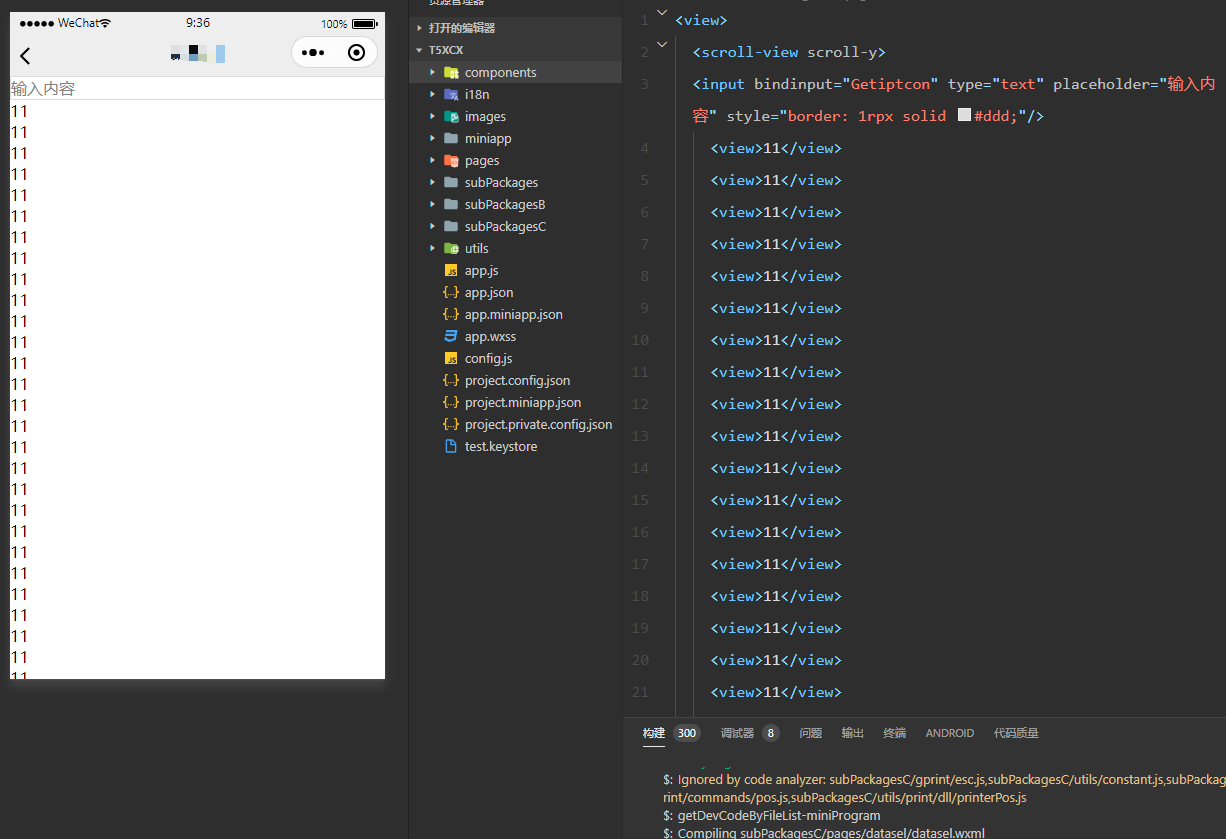Click the miniapp folder icon
Viewport: 1226px width, 839px height.
pos(451,138)
